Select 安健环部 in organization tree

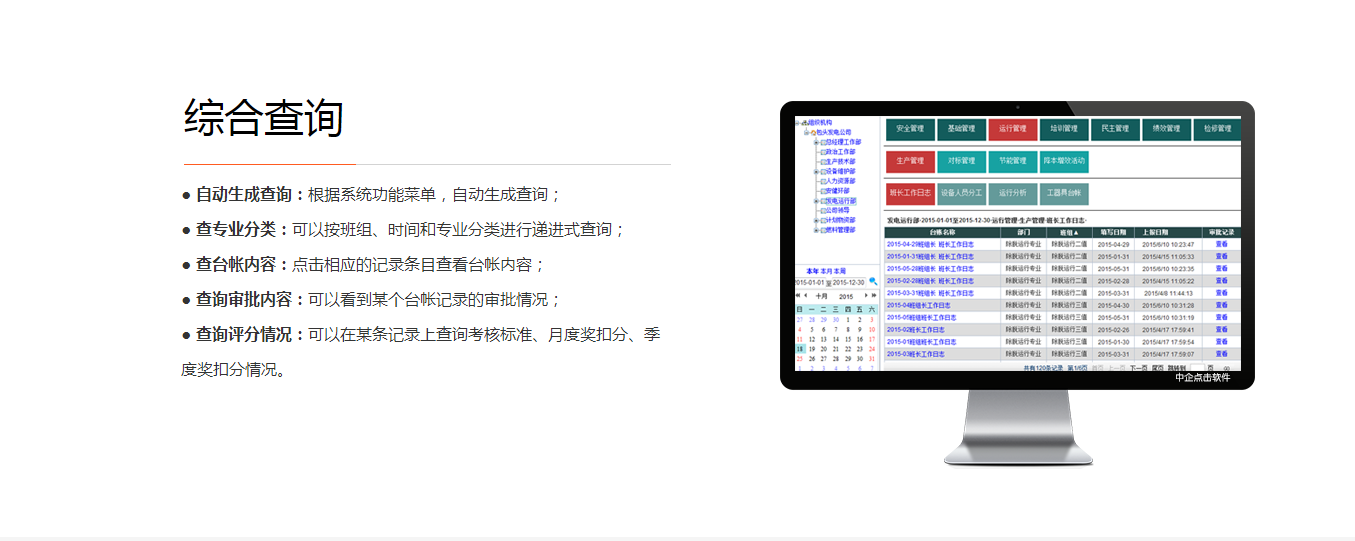pyautogui.click(x=837, y=191)
